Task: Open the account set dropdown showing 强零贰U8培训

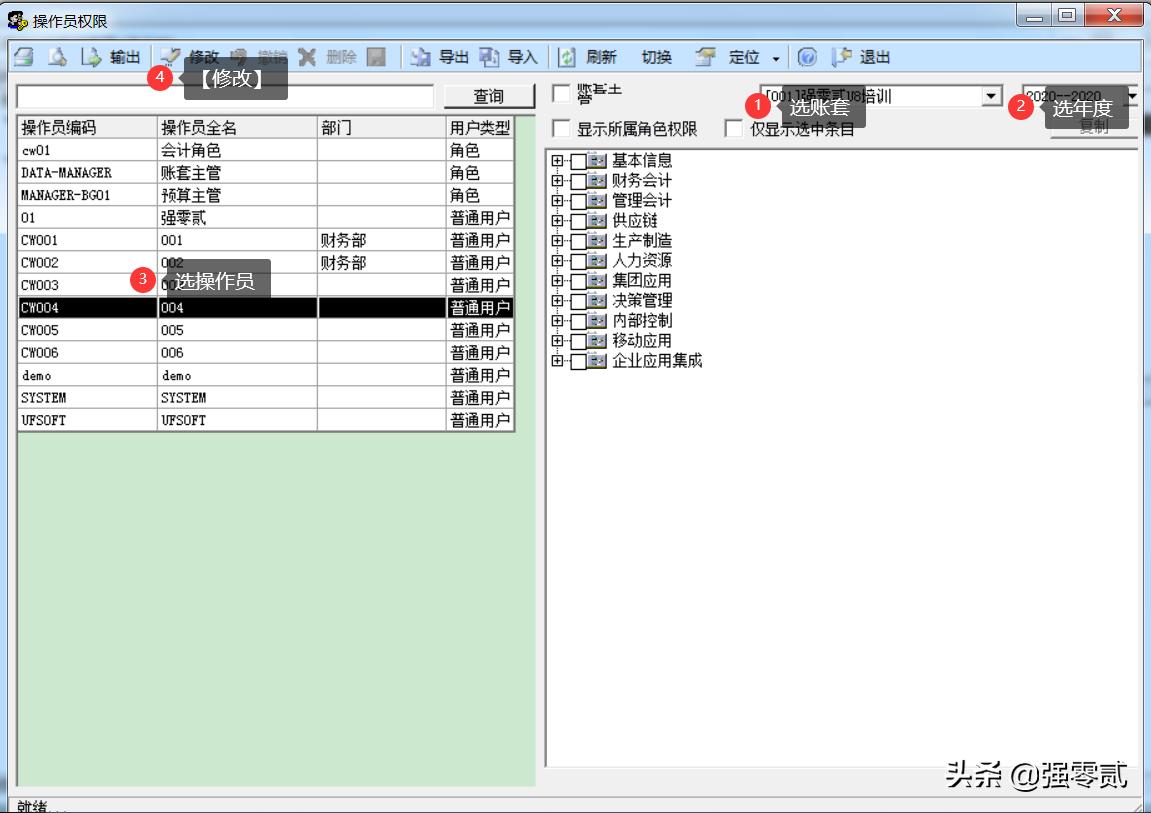Action: [991, 95]
